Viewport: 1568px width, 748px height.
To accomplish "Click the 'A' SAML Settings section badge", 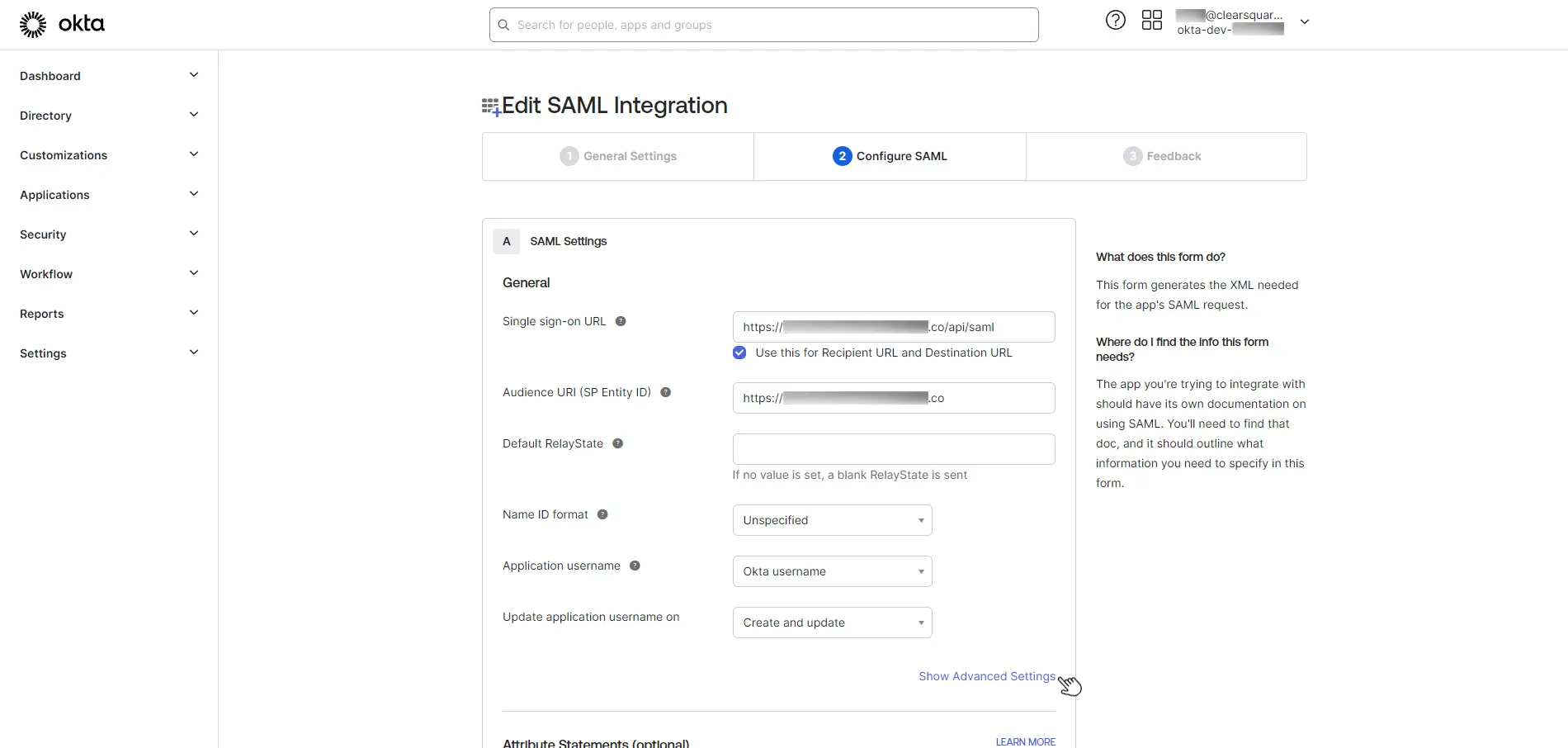I will point(507,241).
